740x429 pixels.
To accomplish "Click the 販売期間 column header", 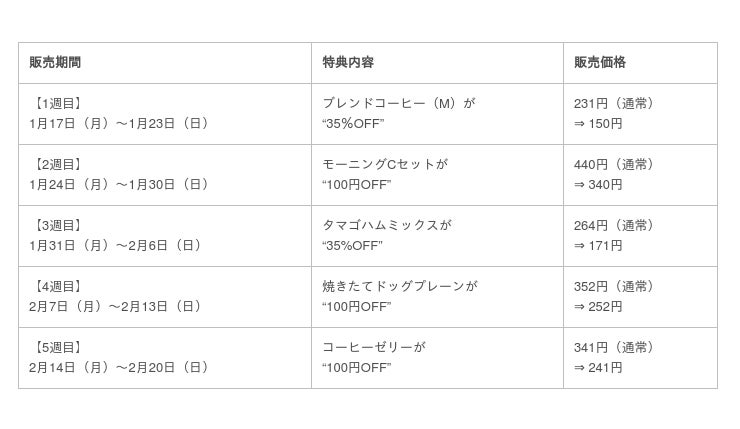I will pos(55,62).
